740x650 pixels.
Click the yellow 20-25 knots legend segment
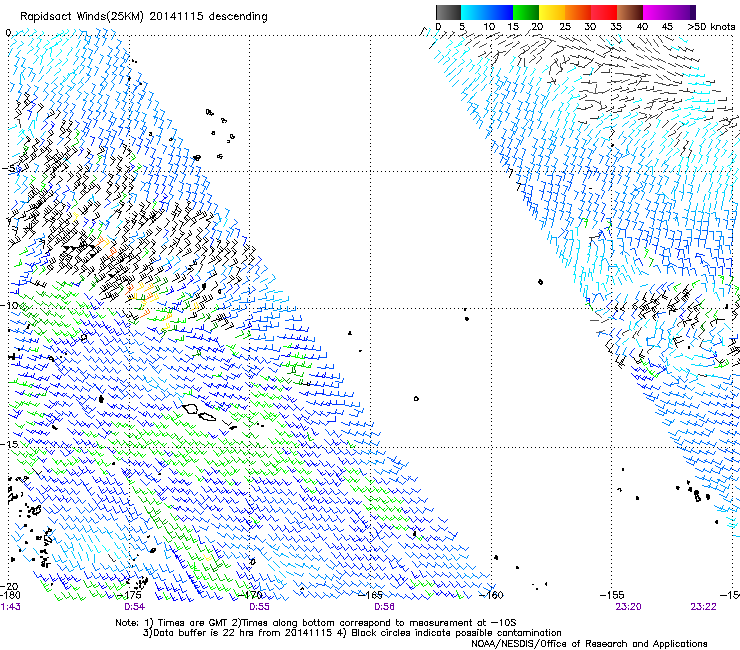(x=552, y=12)
